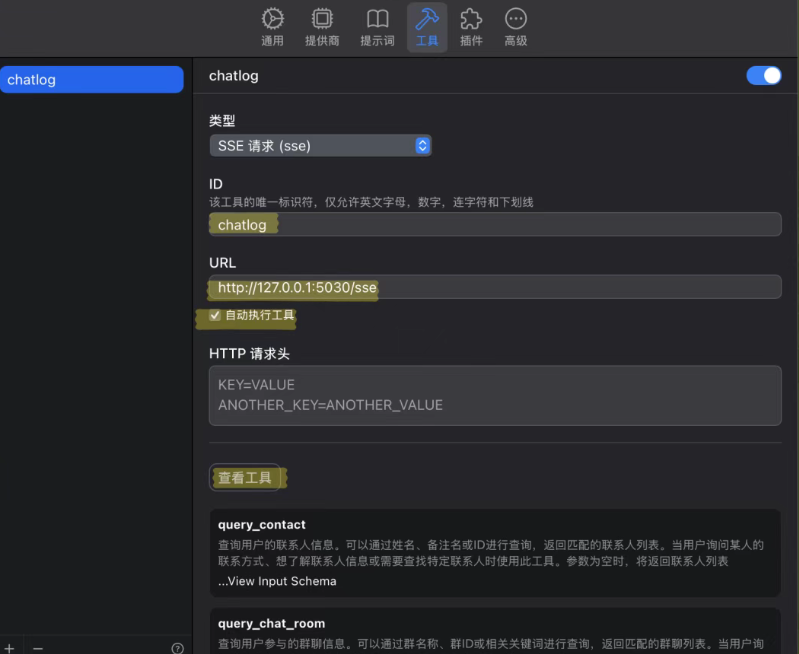Expand View Input Schema for query_contact
This screenshot has width=799, height=654.
click(x=277, y=581)
